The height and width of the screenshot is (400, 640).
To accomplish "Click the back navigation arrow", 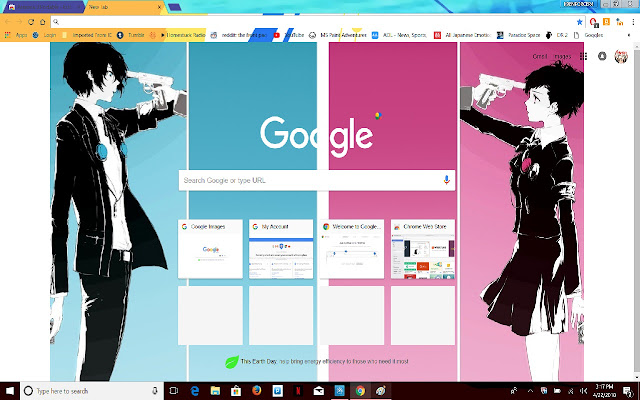I will click(7, 22).
